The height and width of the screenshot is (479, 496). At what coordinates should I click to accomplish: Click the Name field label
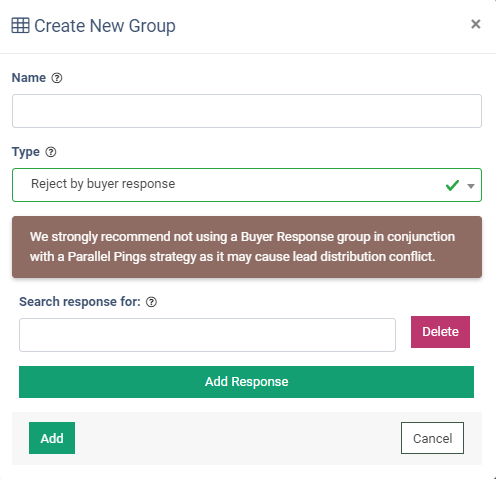(29, 78)
